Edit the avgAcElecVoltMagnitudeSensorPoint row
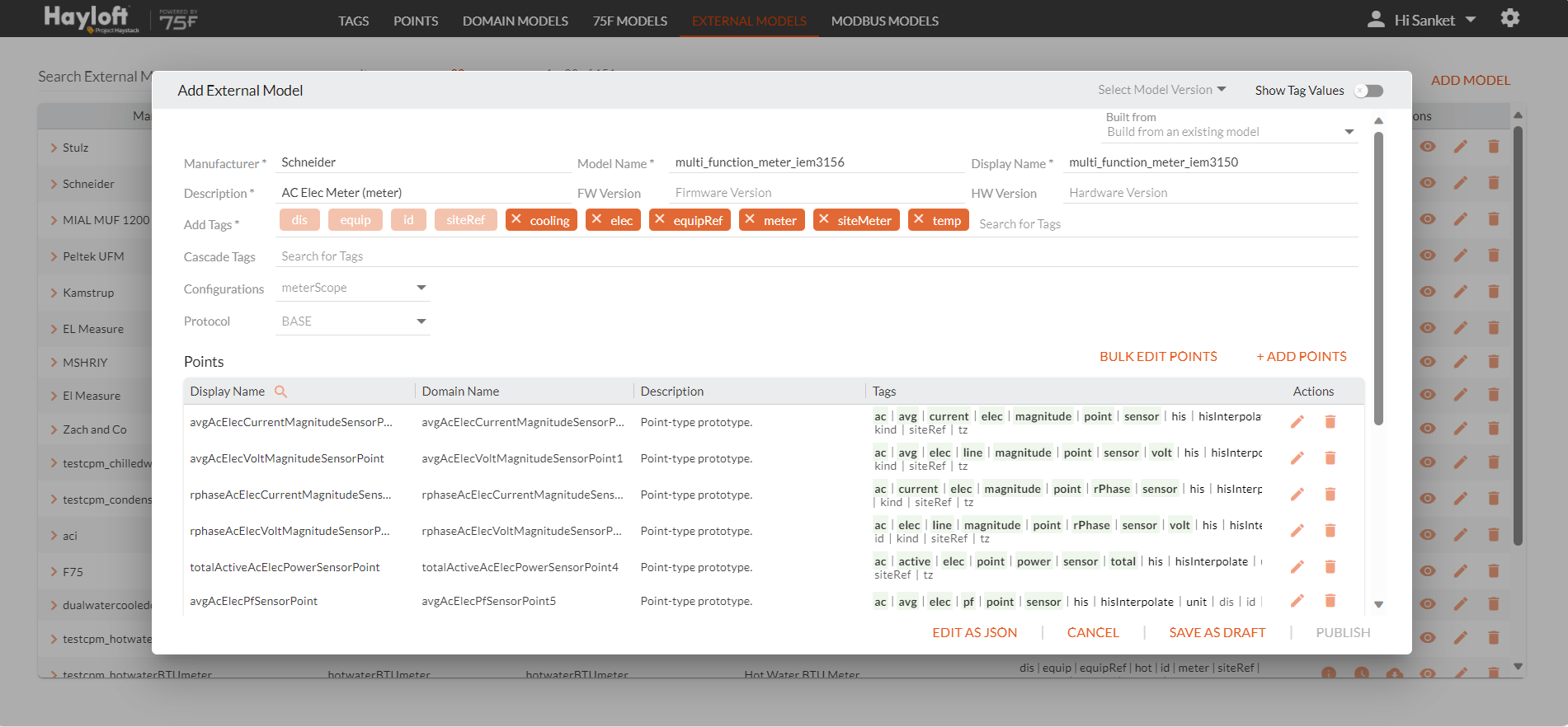1568x727 pixels. coord(1297,458)
